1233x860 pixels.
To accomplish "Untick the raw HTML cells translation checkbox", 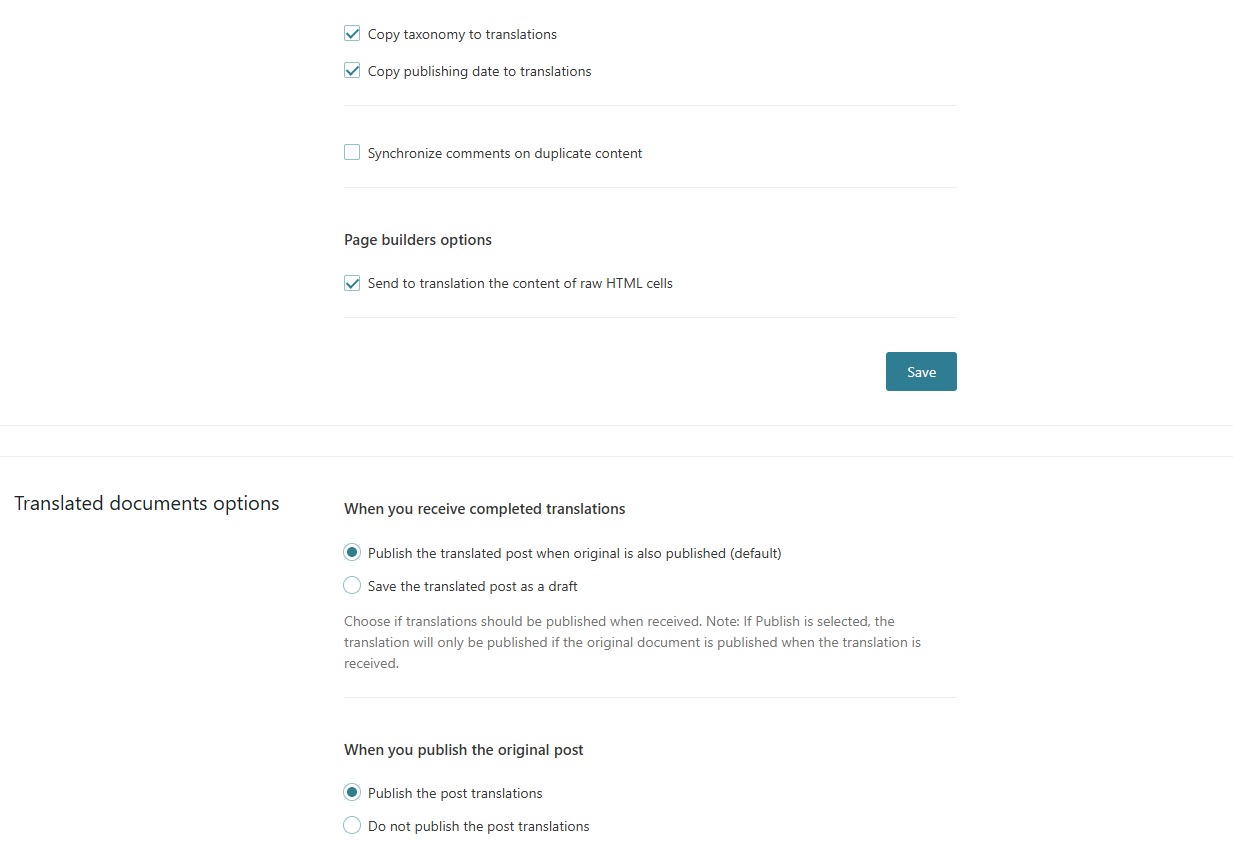I will 352,283.
